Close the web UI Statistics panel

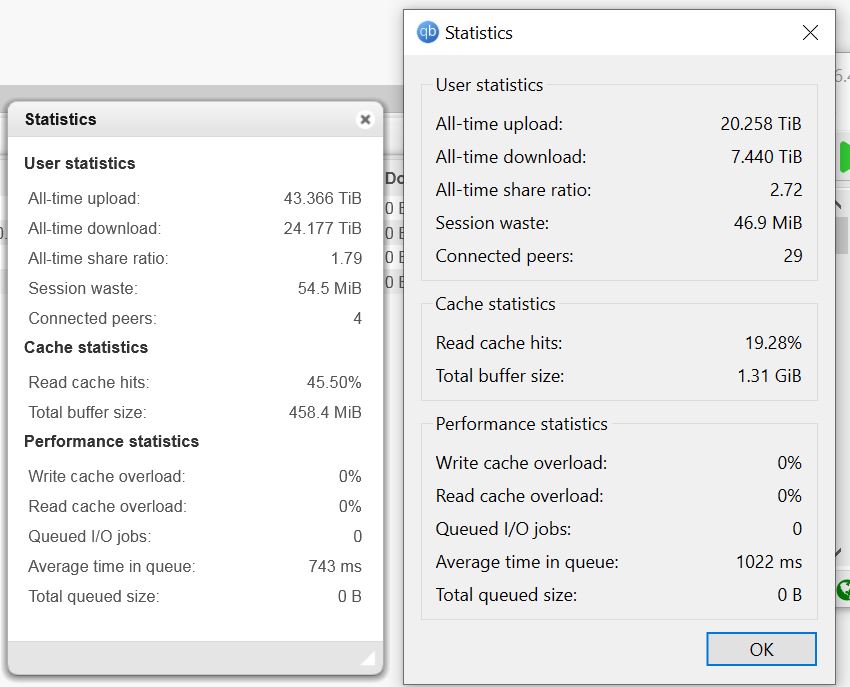[x=365, y=119]
